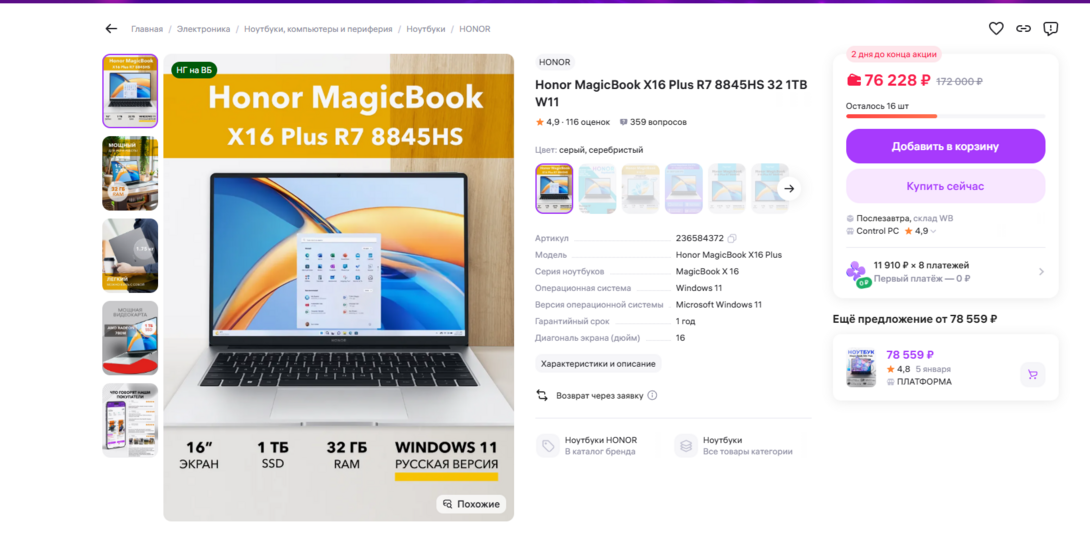
Task: Click Добавить в корзину button
Action: pos(945,147)
